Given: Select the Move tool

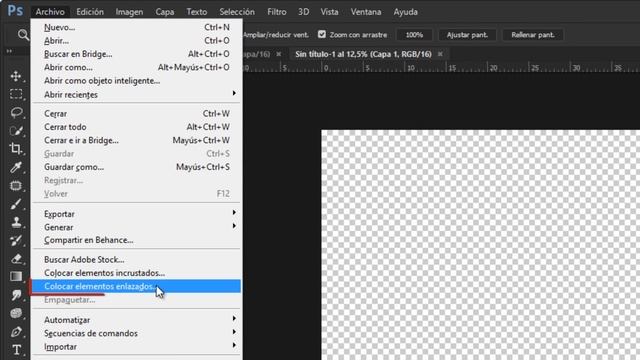Looking at the screenshot, I should (x=16, y=76).
